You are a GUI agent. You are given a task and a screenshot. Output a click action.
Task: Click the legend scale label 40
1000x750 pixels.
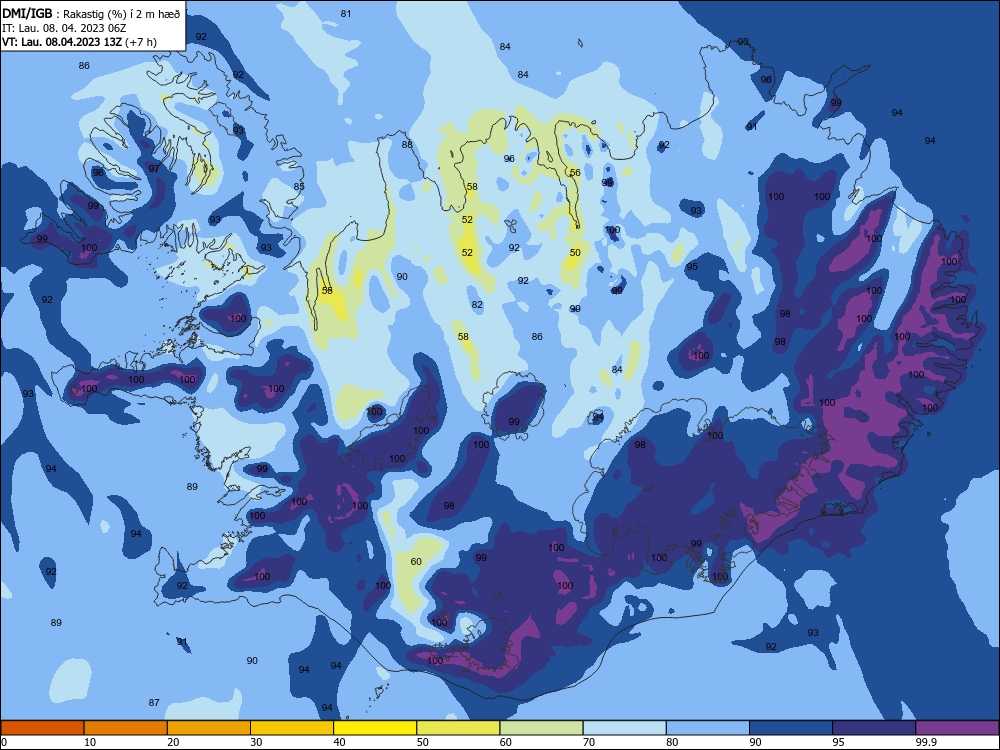[x=339, y=742]
